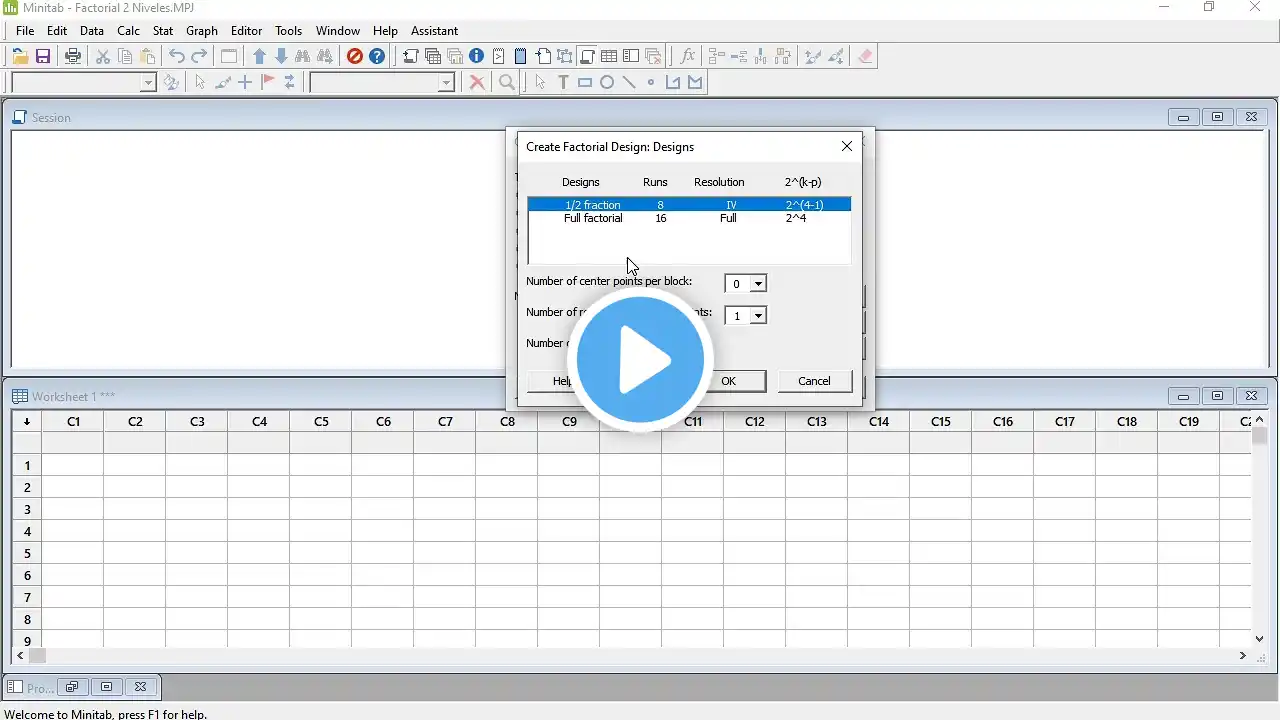Screen dimensions: 1280x720
Task: Select the rectangle drawing tool
Action: 585,83
